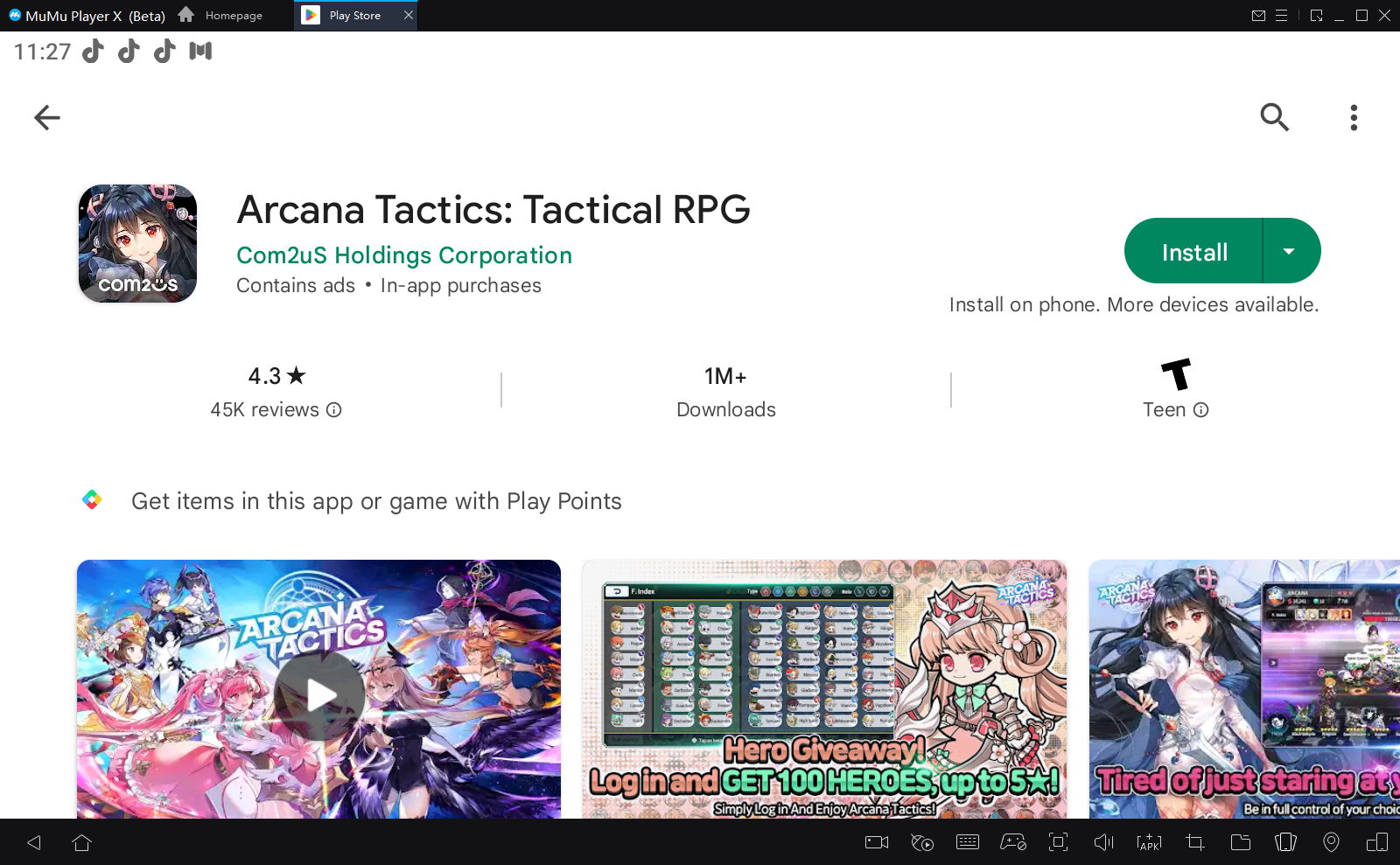Click the MuMu Player X logo
The width and height of the screenshot is (1400, 865).
pos(15,15)
